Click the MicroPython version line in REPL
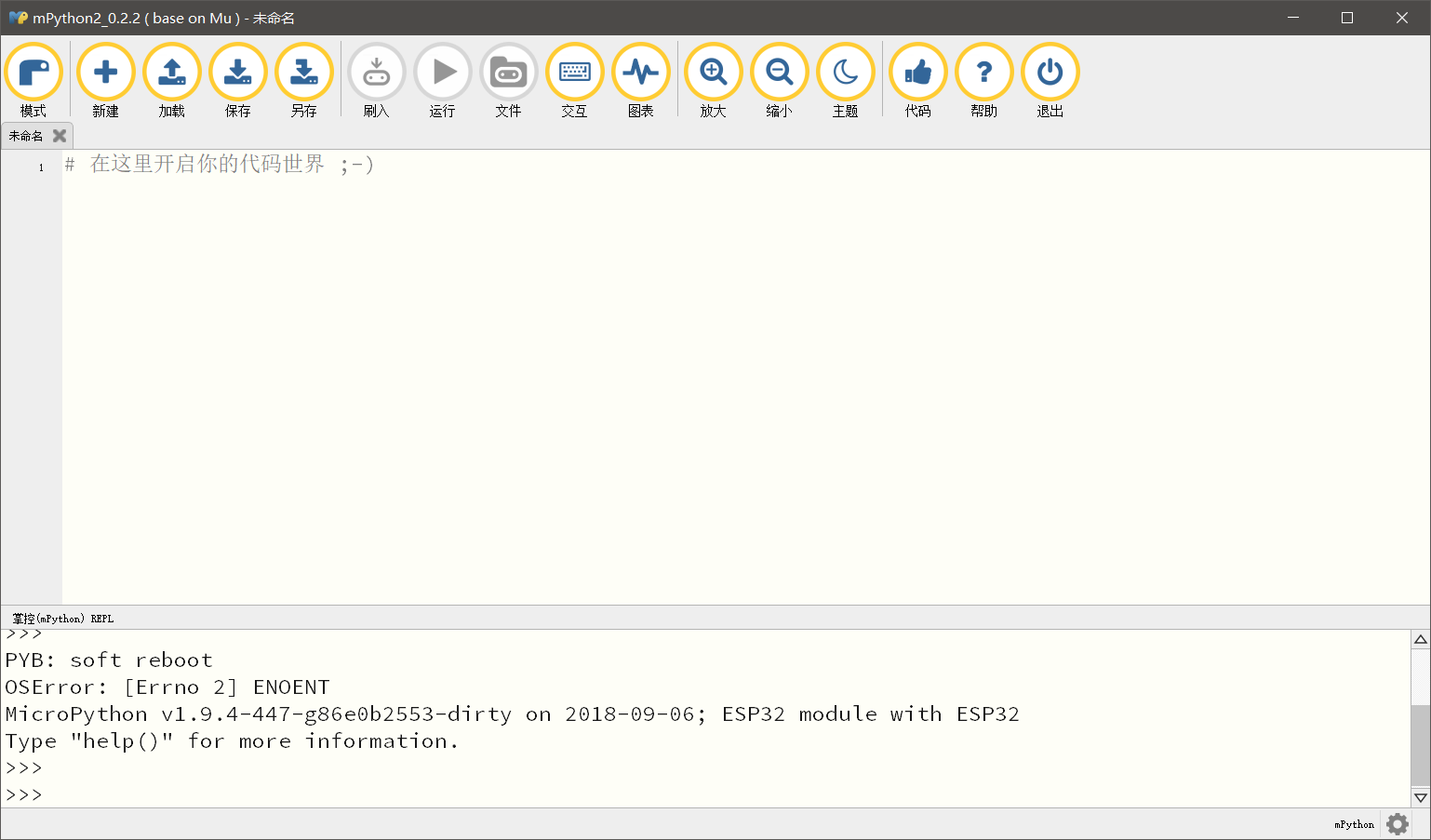The image size is (1431, 840). coord(512,714)
